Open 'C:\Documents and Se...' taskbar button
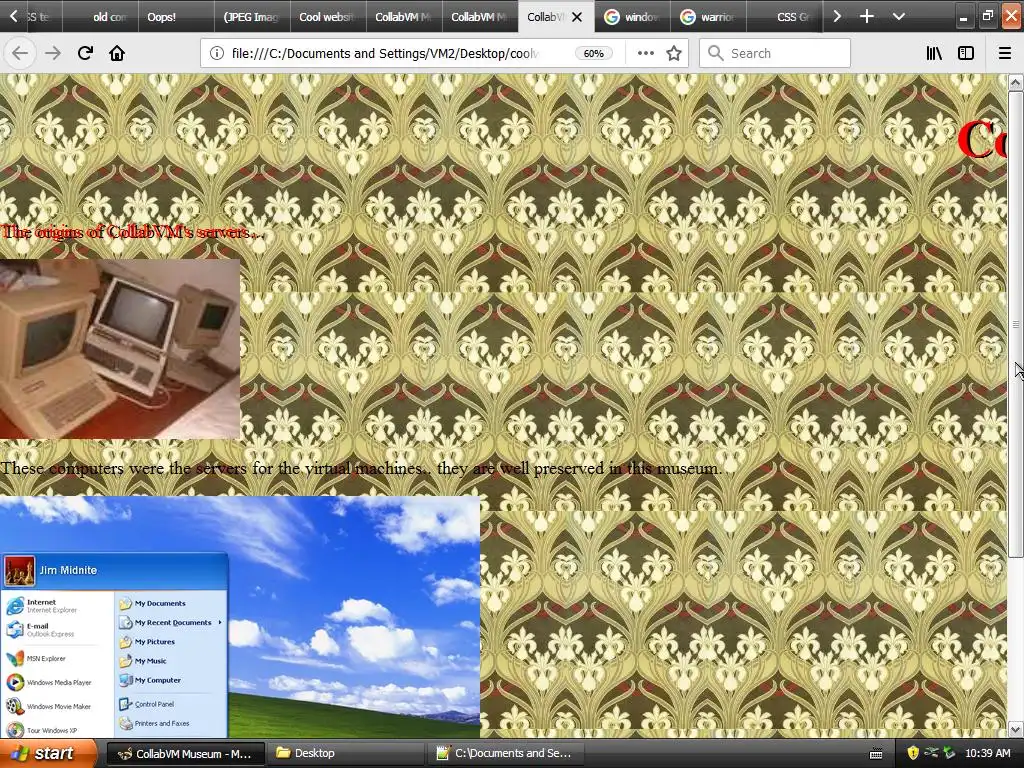 [x=504, y=753]
